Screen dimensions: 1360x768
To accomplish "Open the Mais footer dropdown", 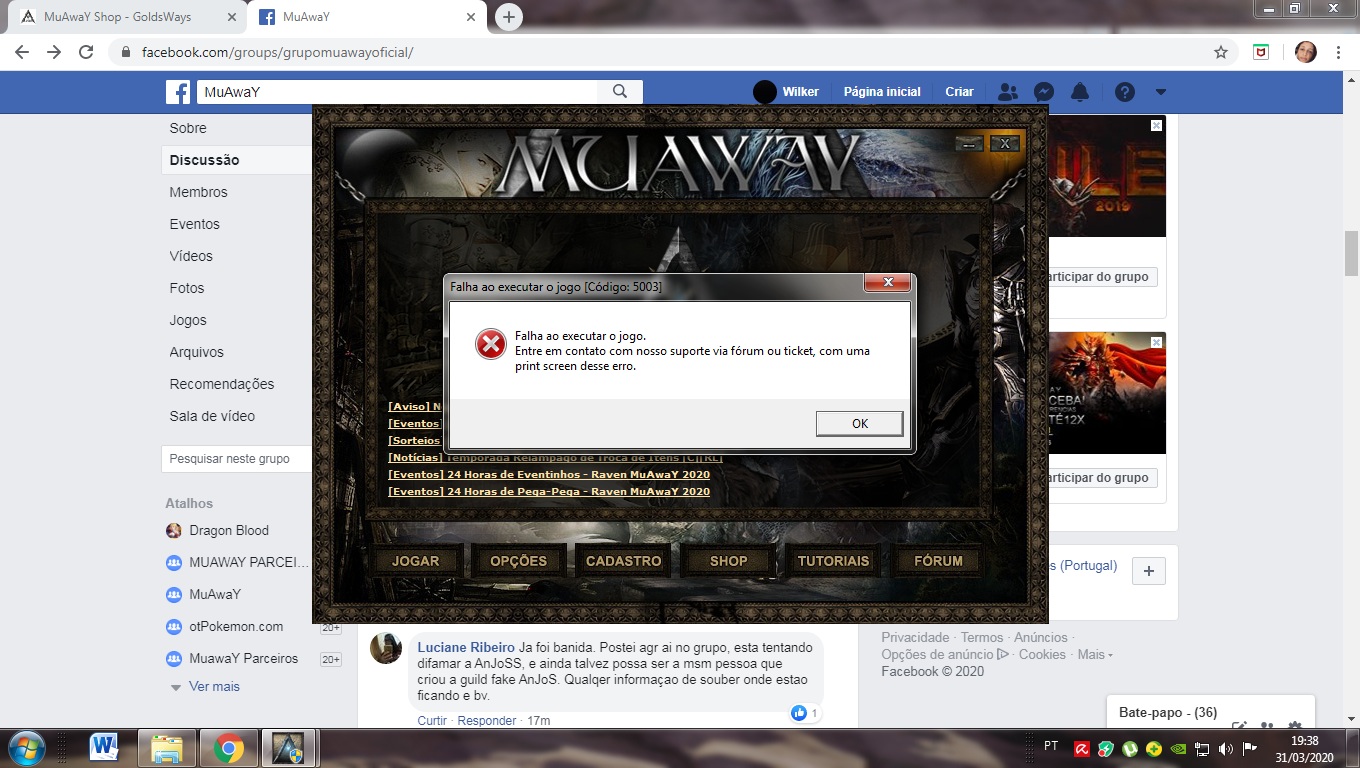I will tap(1095, 654).
